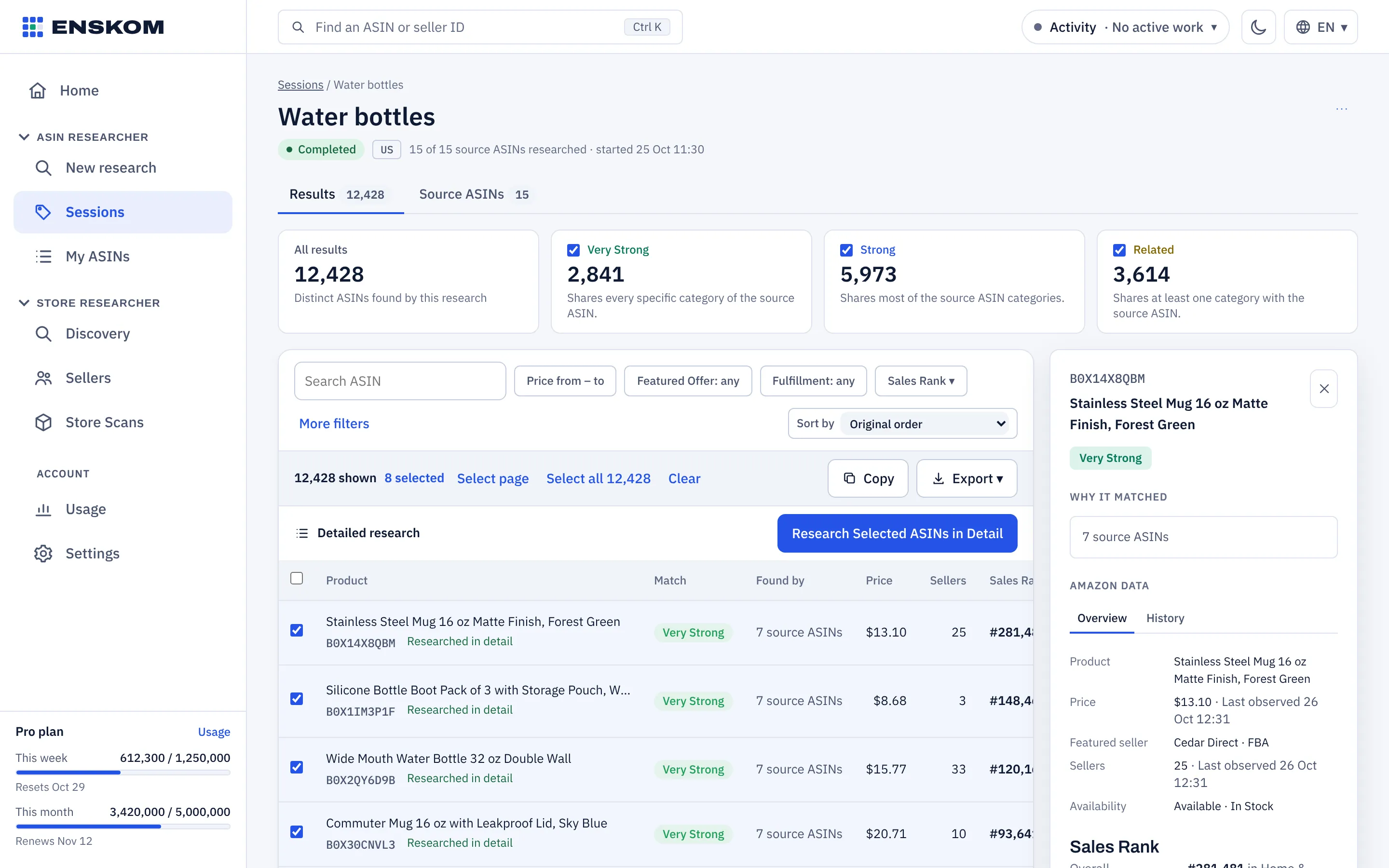Image resolution: width=1389 pixels, height=868 pixels.
Task: Open My ASINs list icon
Action: 43,256
